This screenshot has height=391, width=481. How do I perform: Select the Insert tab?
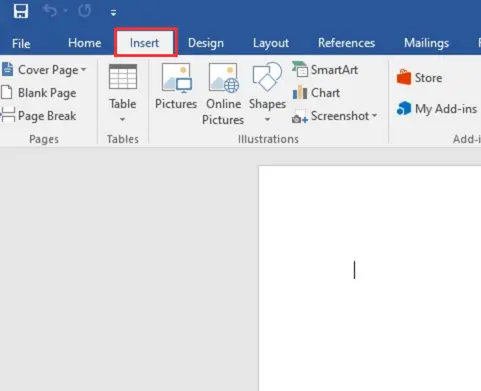pyautogui.click(x=144, y=43)
